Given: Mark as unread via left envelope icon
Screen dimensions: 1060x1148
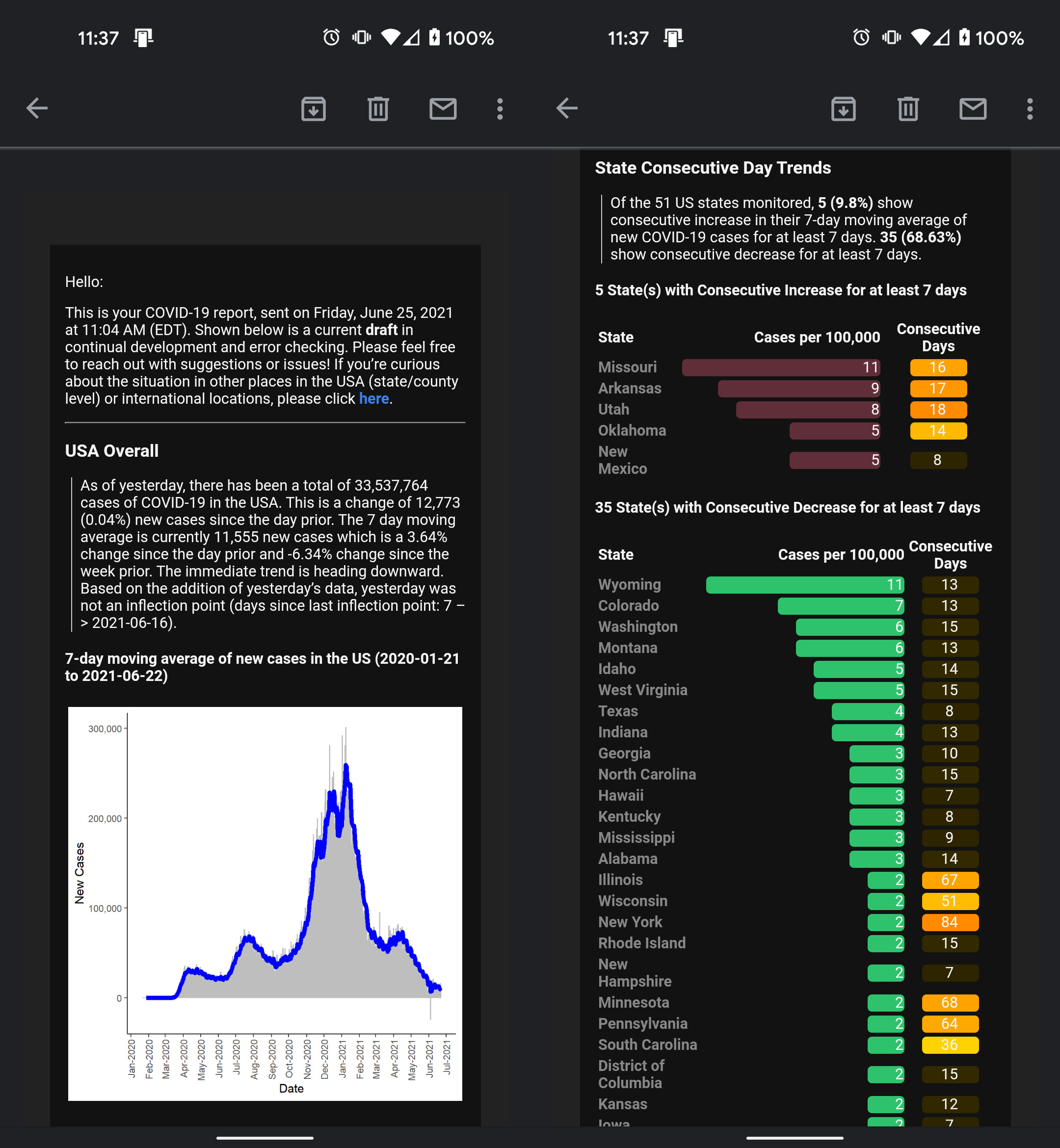Looking at the screenshot, I should 443,108.
